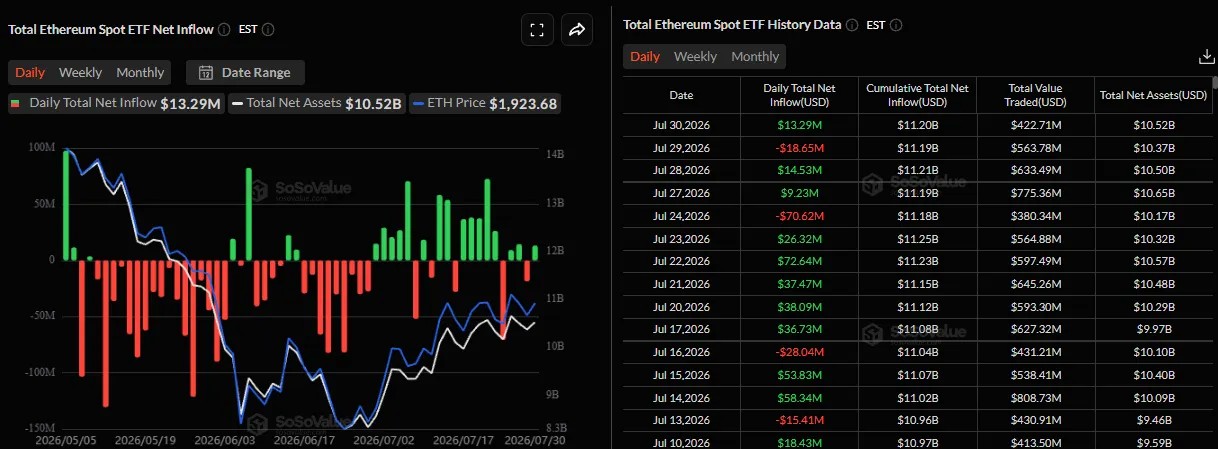Click Total Net Assets(USD) column header

[x=1153, y=95]
